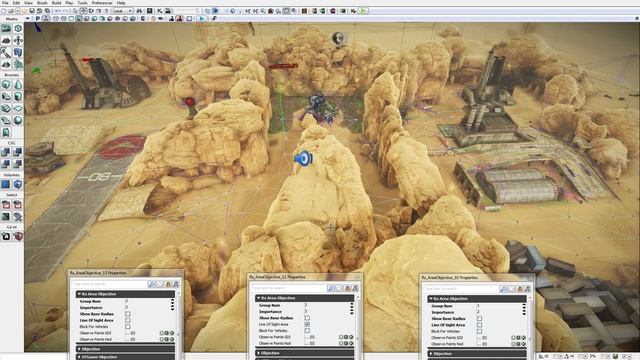Click Go to Builder Brush icon
This screenshot has height=360, width=640.
pos(18,236)
